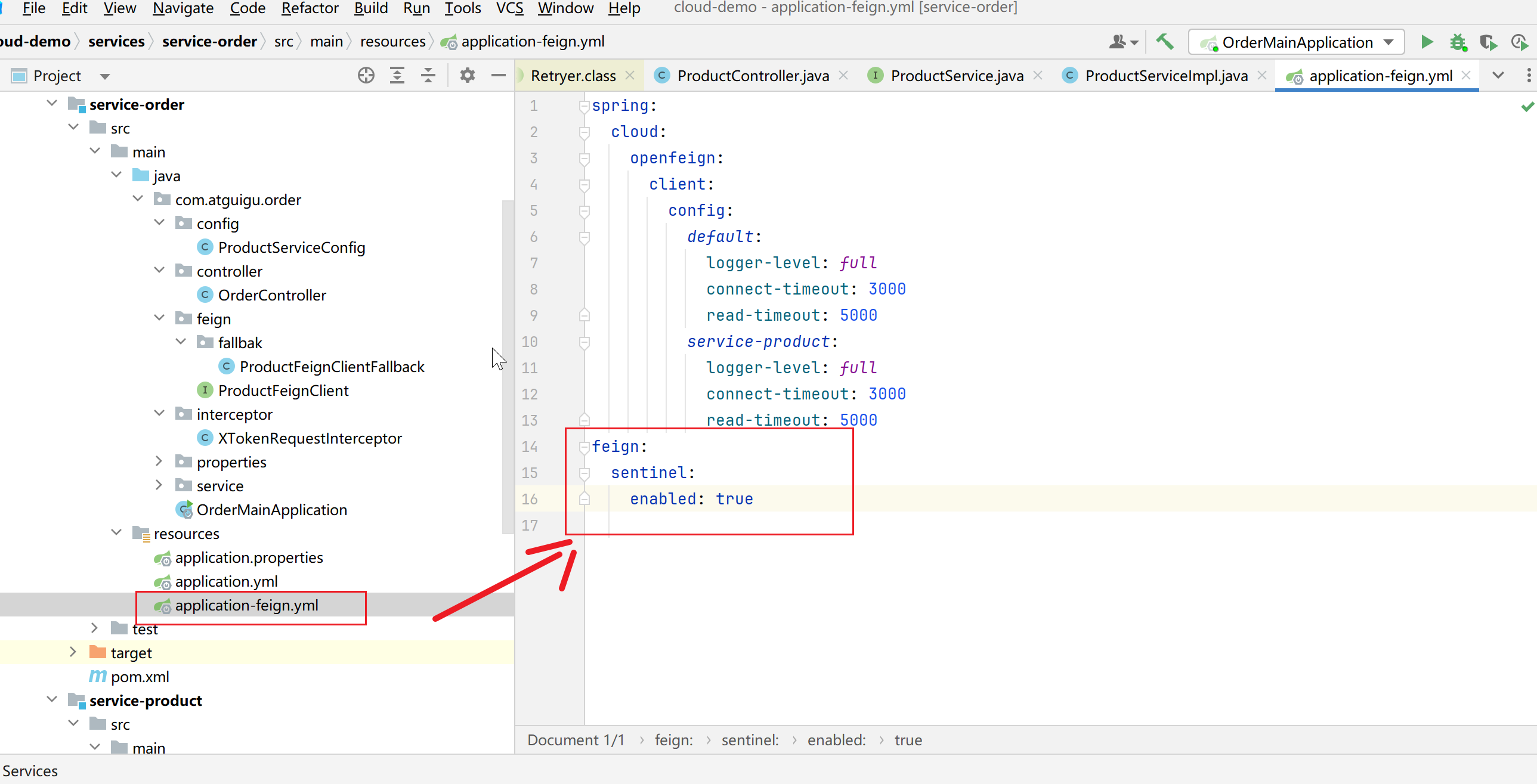
Task: Expand the target folder
Action: [73, 652]
